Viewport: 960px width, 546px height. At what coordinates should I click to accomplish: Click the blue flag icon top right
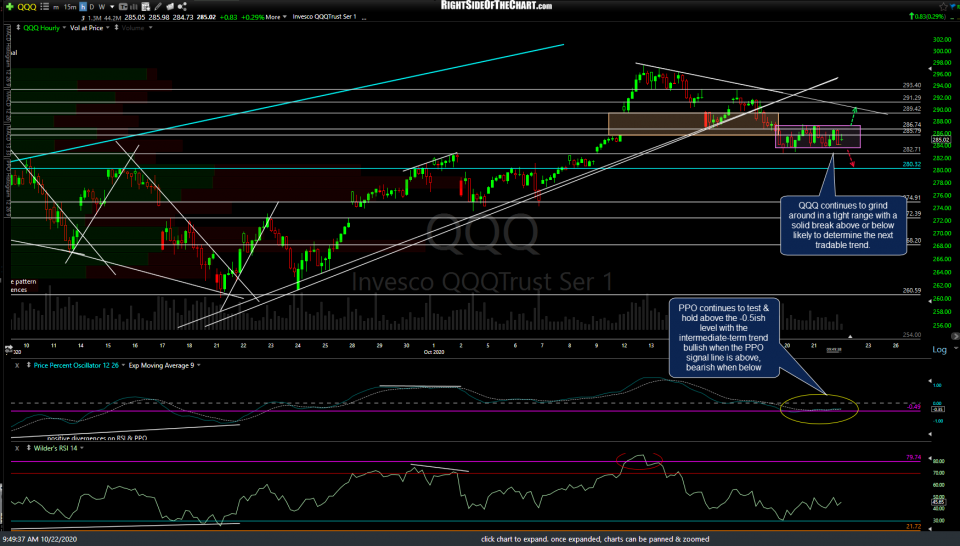tap(955, 7)
